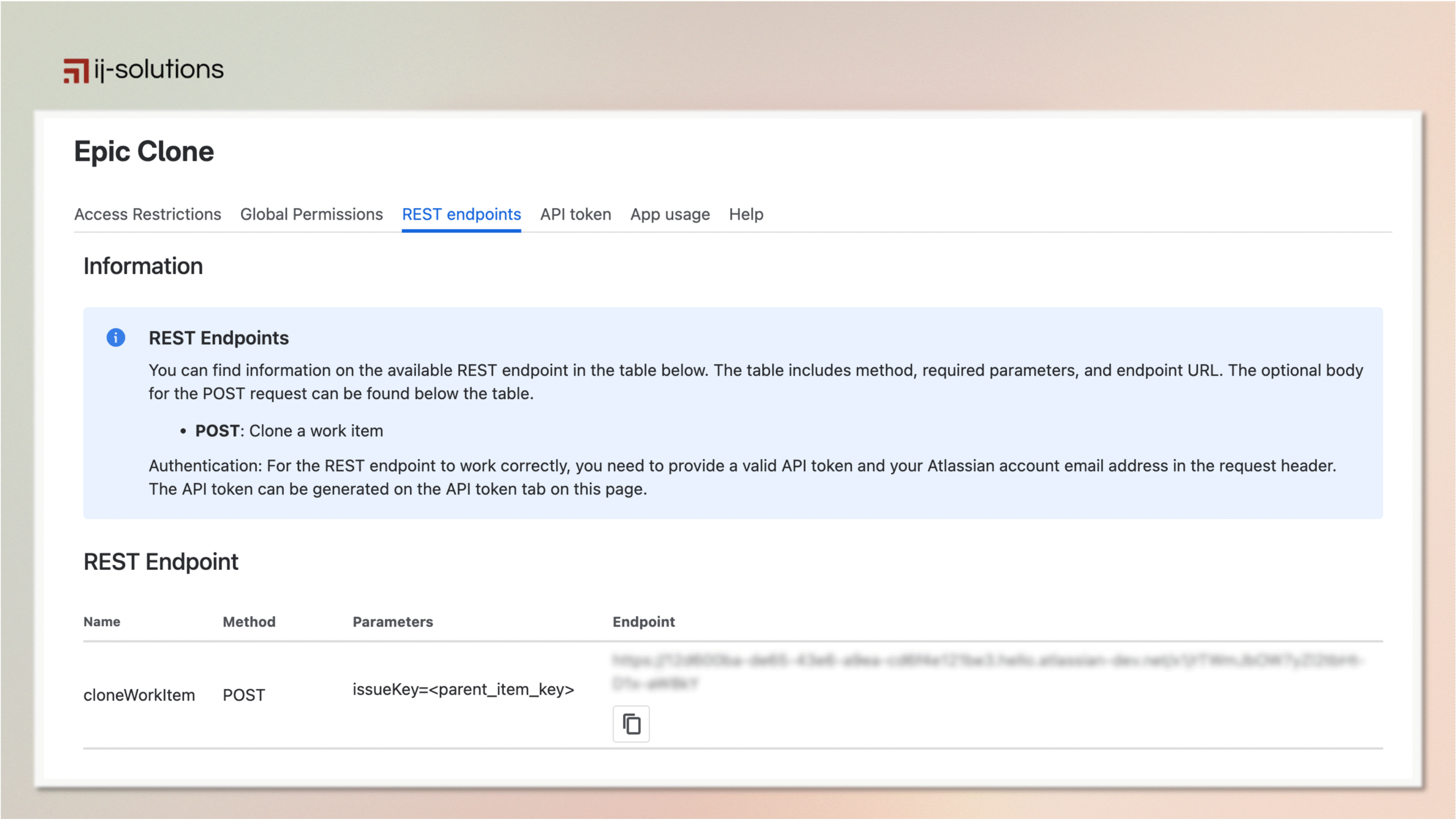The image size is (1456, 820).
Task: Click the REST Endpoint section heading
Action: [x=161, y=562]
